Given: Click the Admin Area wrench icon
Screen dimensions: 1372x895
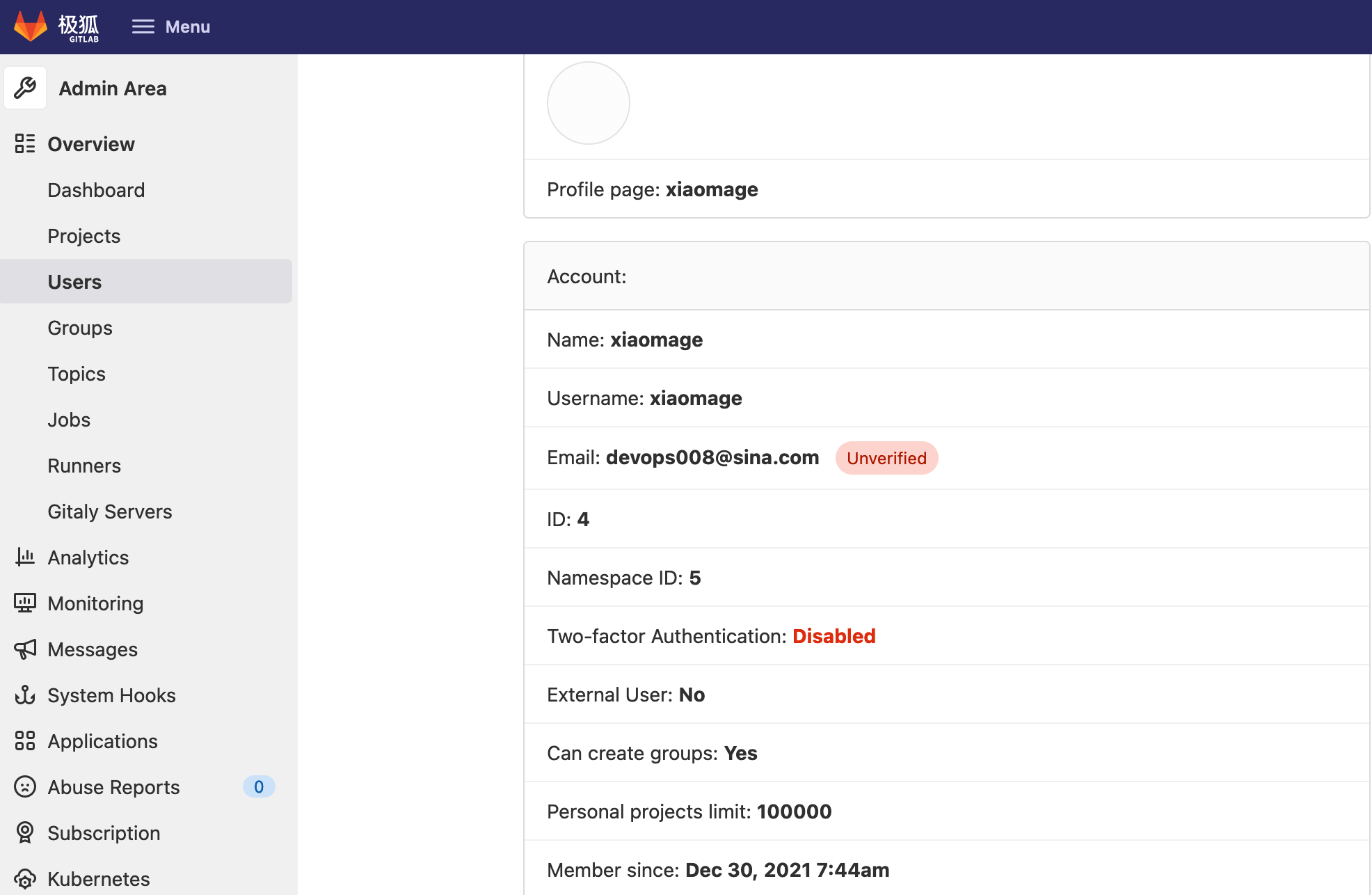Looking at the screenshot, I should pyautogui.click(x=25, y=88).
